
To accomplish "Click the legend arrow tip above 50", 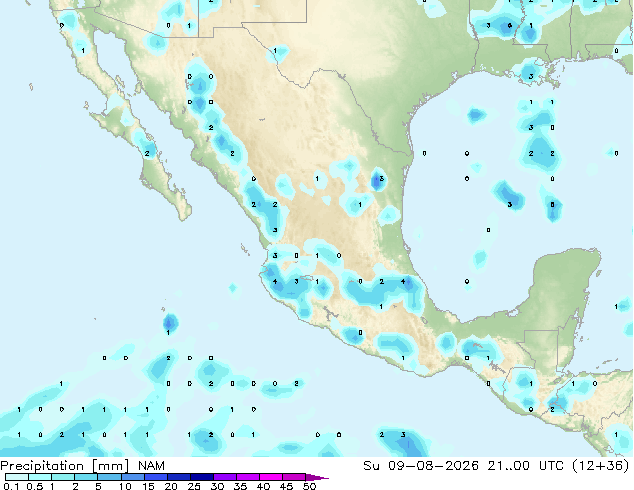I will [317, 477].
